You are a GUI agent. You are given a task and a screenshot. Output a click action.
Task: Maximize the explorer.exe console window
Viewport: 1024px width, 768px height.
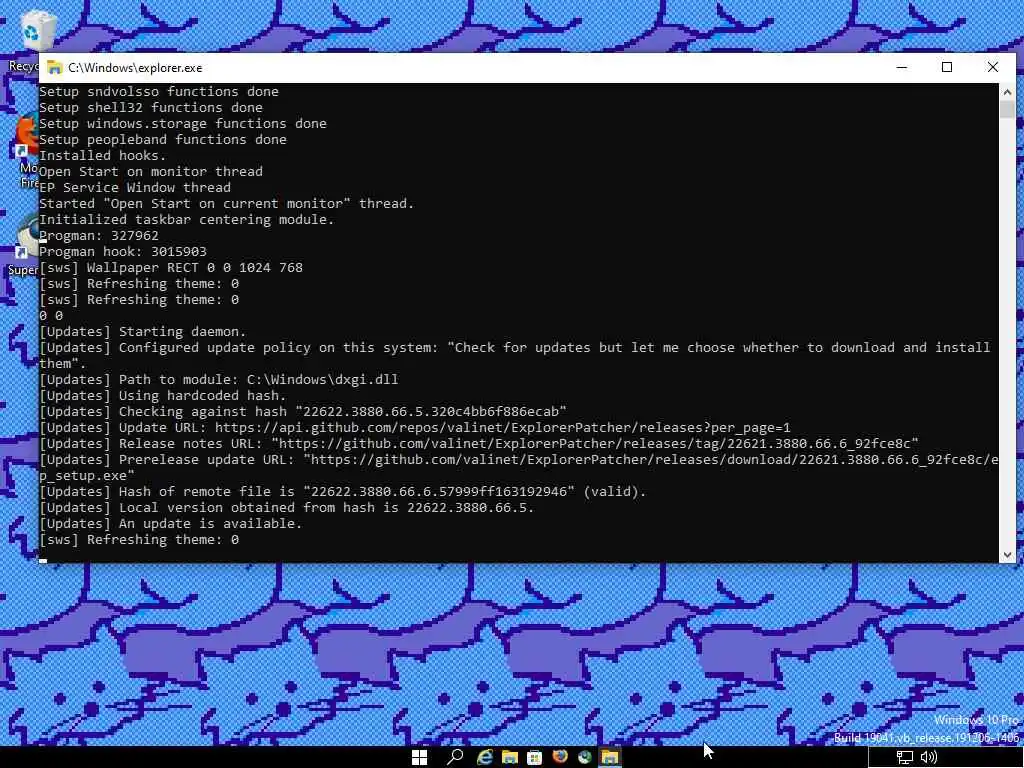[x=947, y=67]
